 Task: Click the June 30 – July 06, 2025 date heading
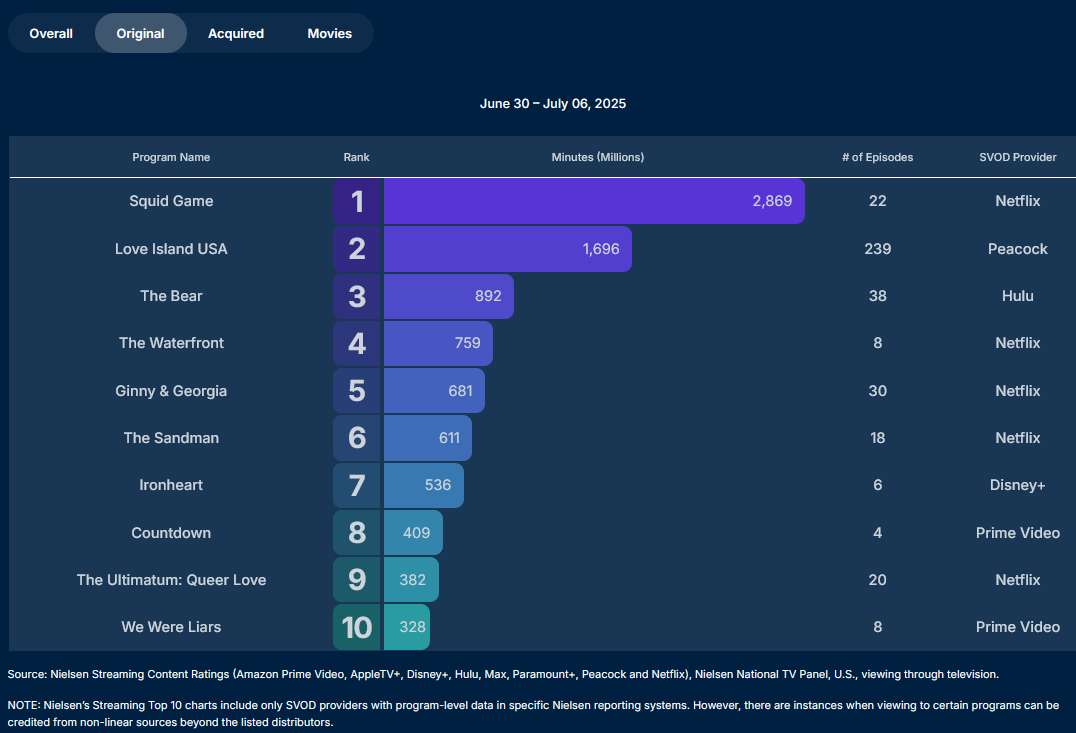coord(552,104)
